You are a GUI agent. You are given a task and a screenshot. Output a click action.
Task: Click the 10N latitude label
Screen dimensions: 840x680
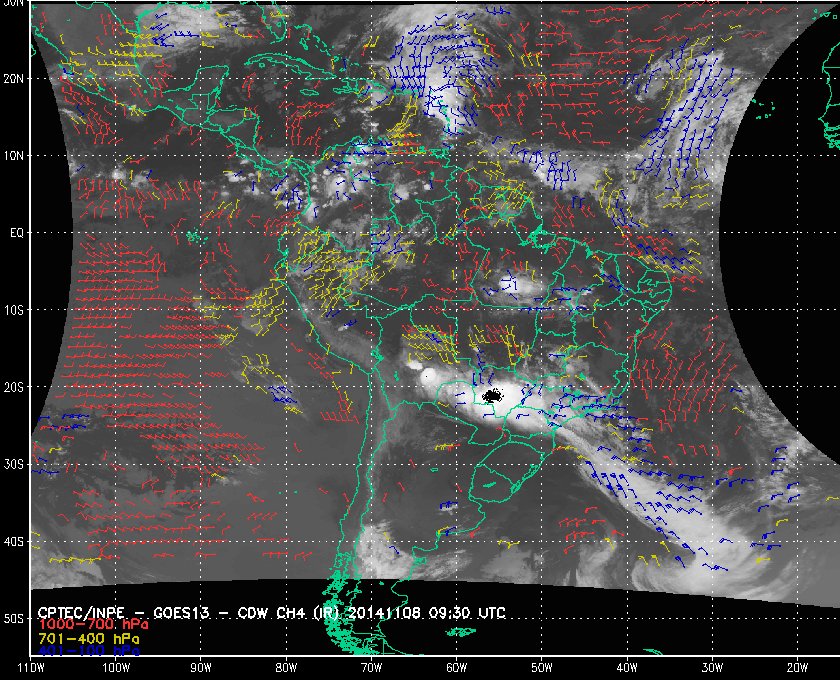click(x=14, y=155)
